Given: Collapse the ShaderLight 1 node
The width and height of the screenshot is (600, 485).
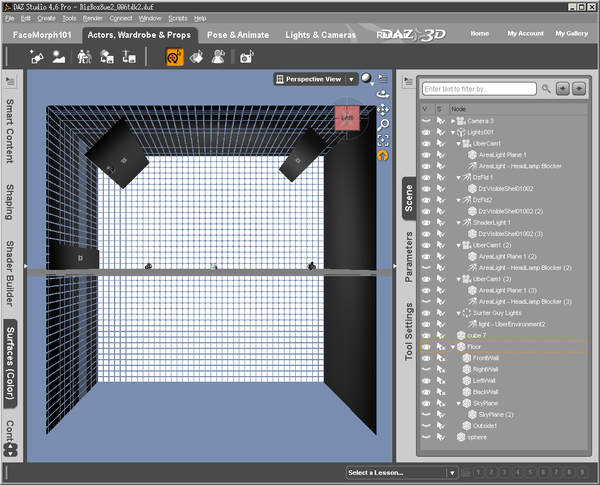Looking at the screenshot, I should tap(458, 223).
